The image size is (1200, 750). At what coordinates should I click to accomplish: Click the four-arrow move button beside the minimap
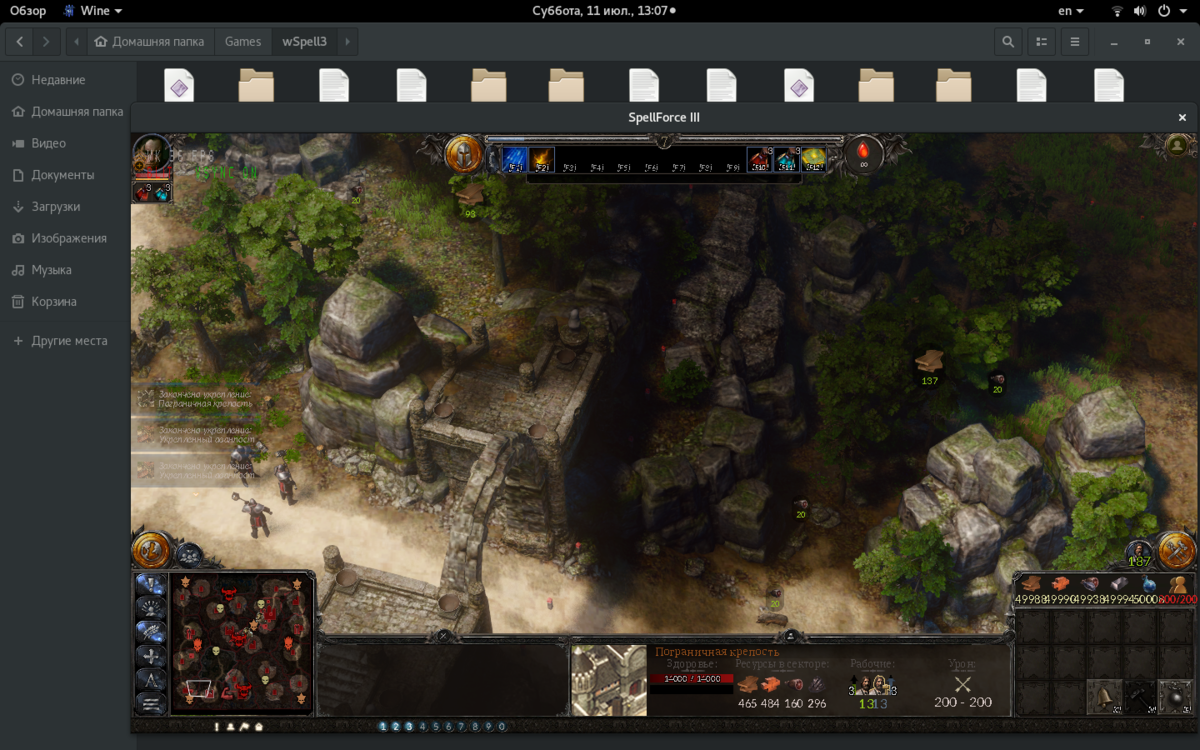pos(151,656)
